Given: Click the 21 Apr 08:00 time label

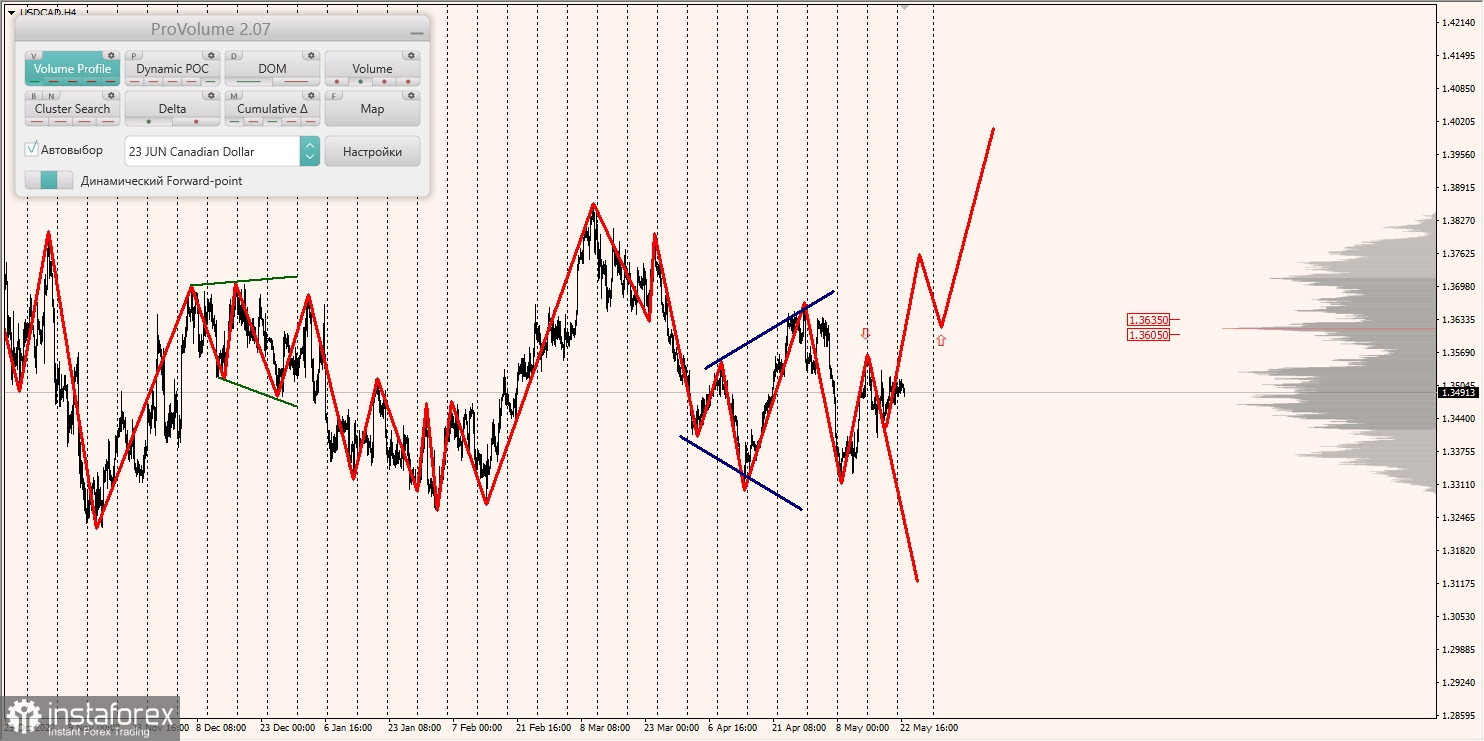Looking at the screenshot, I should pos(799,728).
